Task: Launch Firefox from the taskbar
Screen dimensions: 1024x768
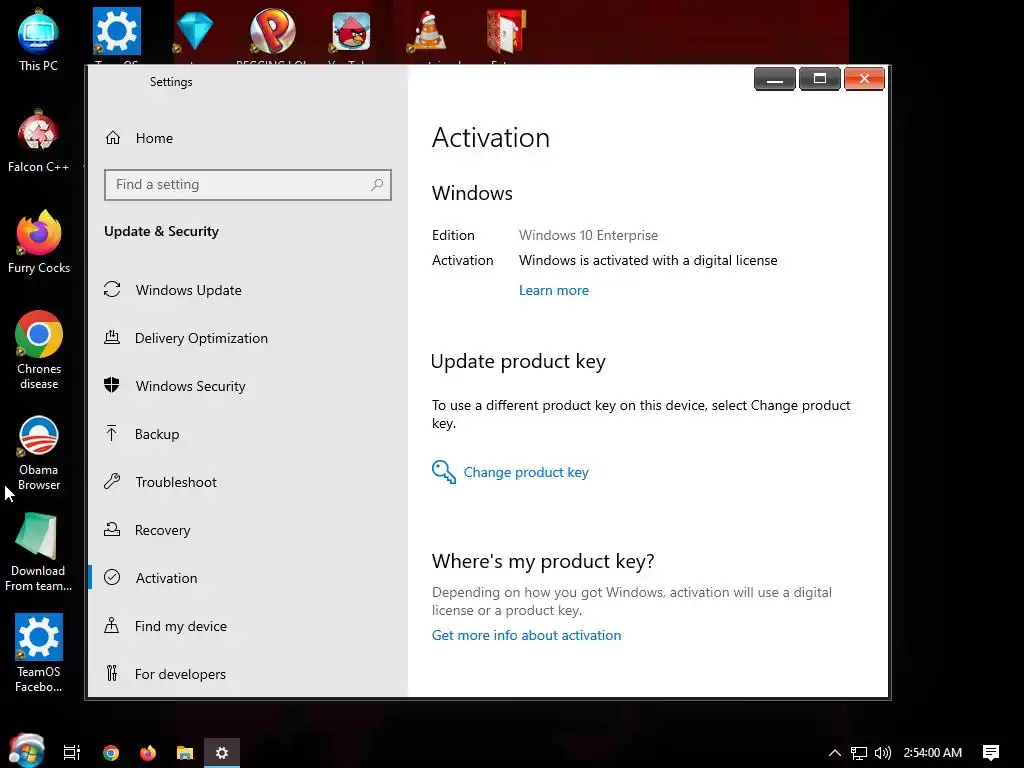Action: 148,753
